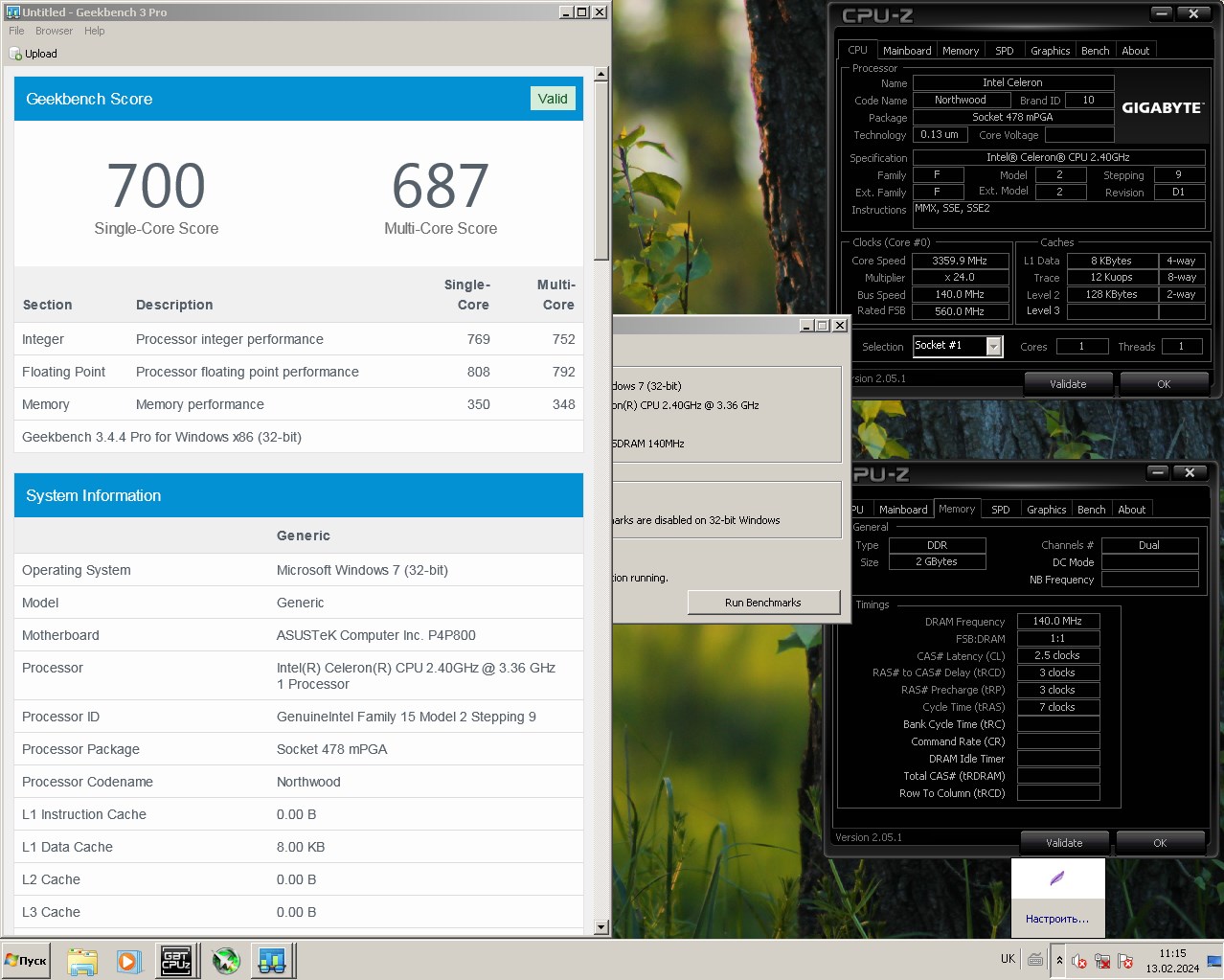
Task: Click OK in CPU-Z memory timings window
Action: click(1160, 843)
